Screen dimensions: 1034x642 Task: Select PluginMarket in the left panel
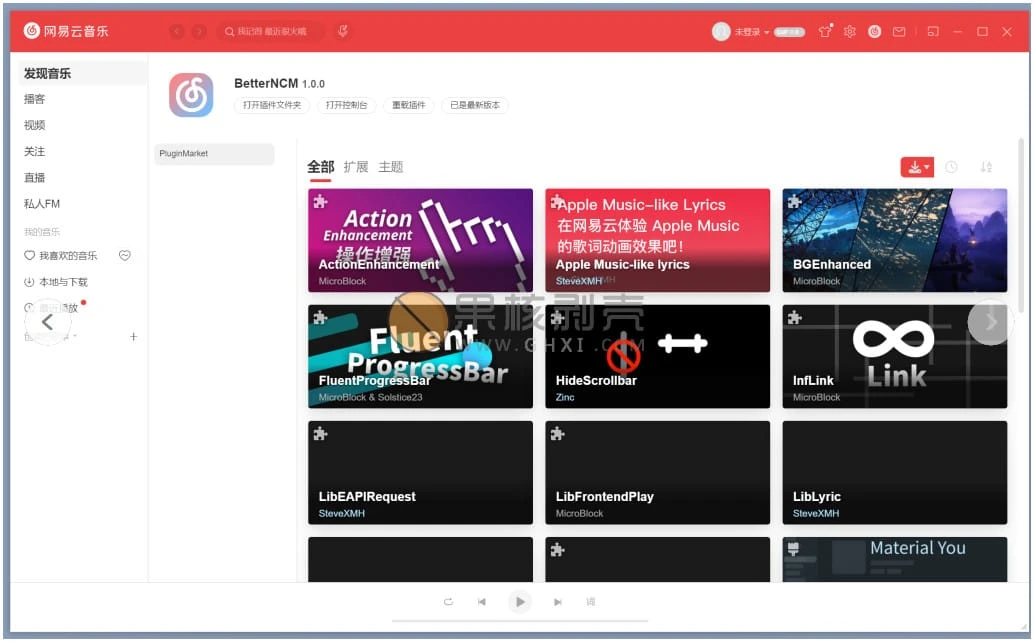(x=213, y=154)
